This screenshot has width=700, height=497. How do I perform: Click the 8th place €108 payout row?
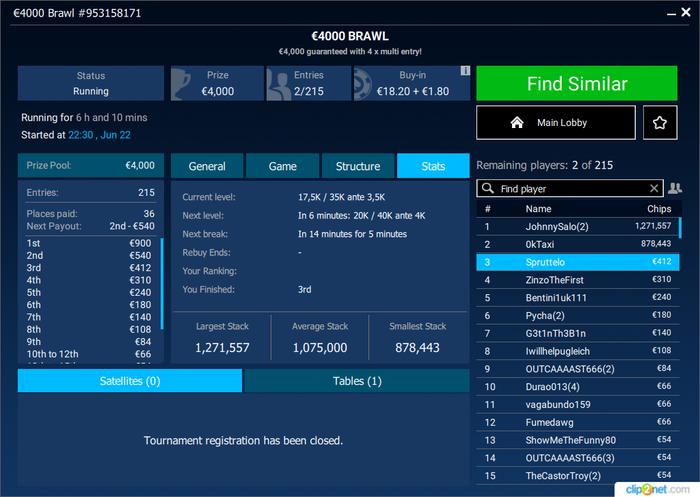(x=89, y=329)
